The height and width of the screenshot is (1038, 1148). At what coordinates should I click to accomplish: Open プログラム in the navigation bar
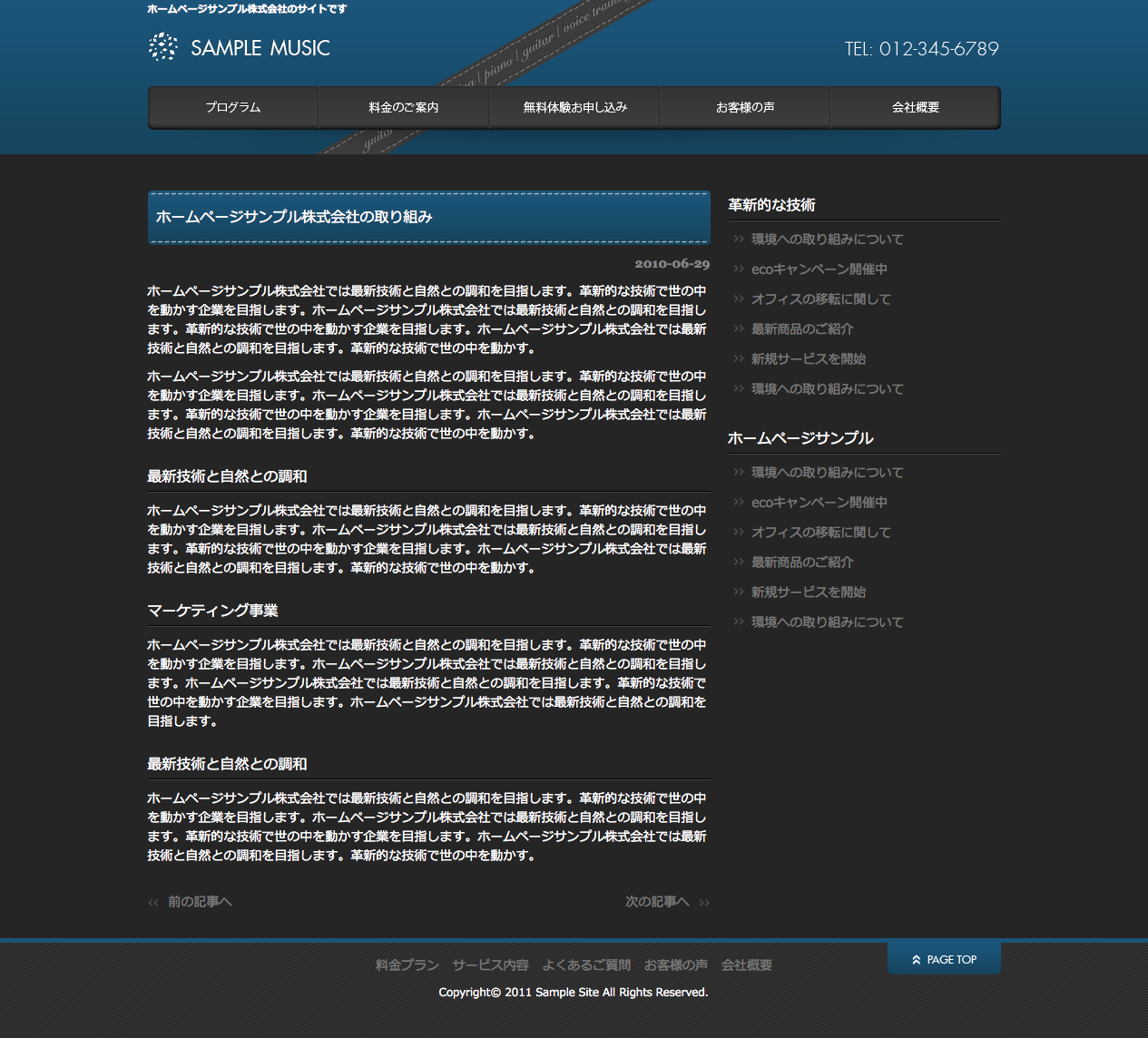coord(233,108)
